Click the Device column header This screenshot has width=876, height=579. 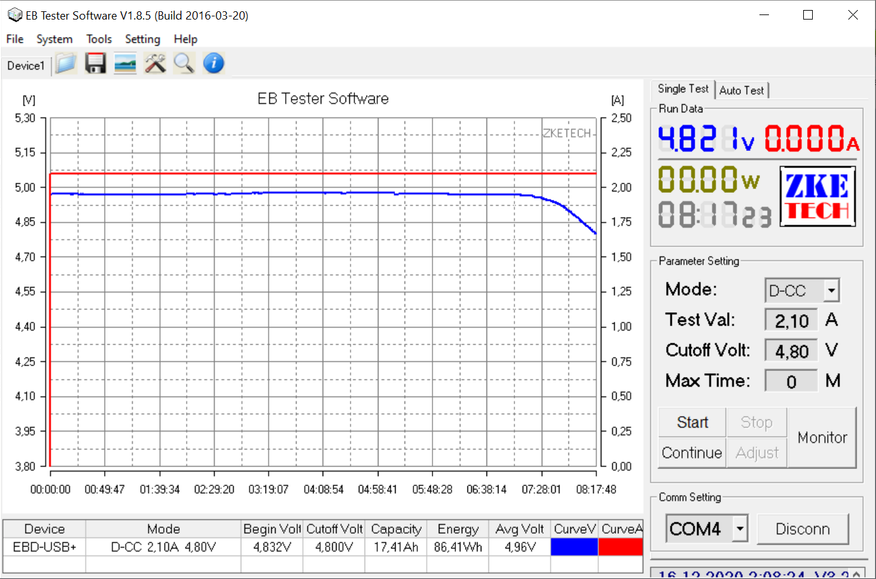pyautogui.click(x=45, y=529)
